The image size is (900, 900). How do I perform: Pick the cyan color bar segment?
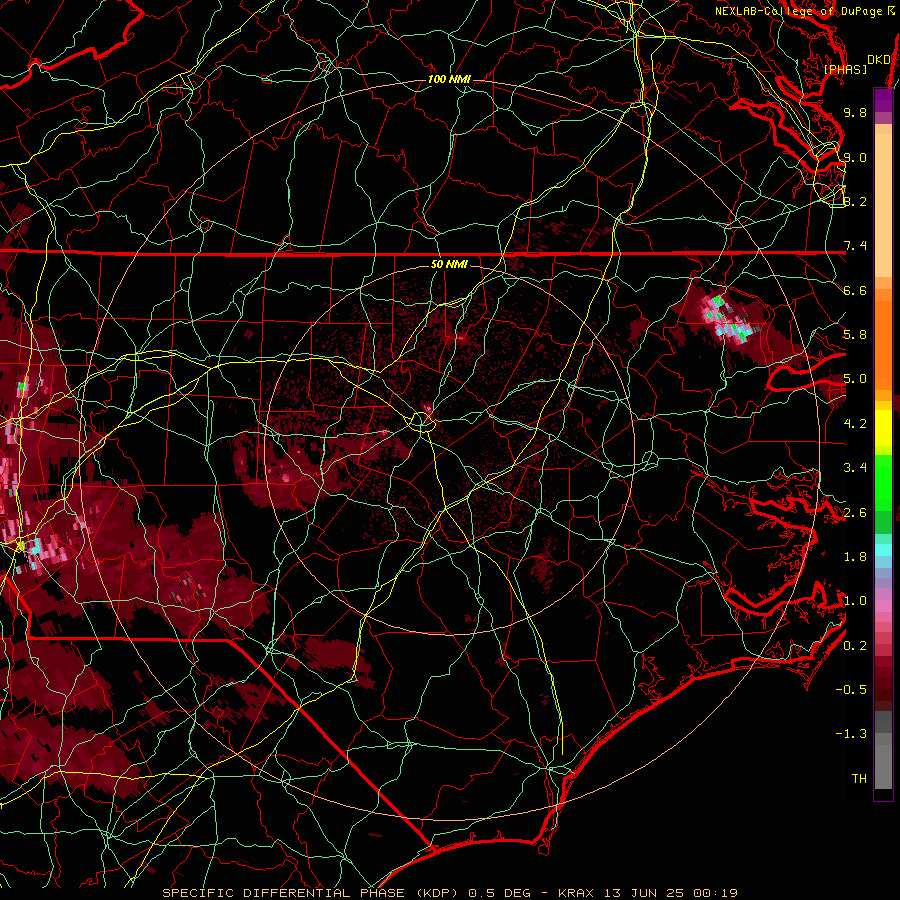(x=883, y=551)
